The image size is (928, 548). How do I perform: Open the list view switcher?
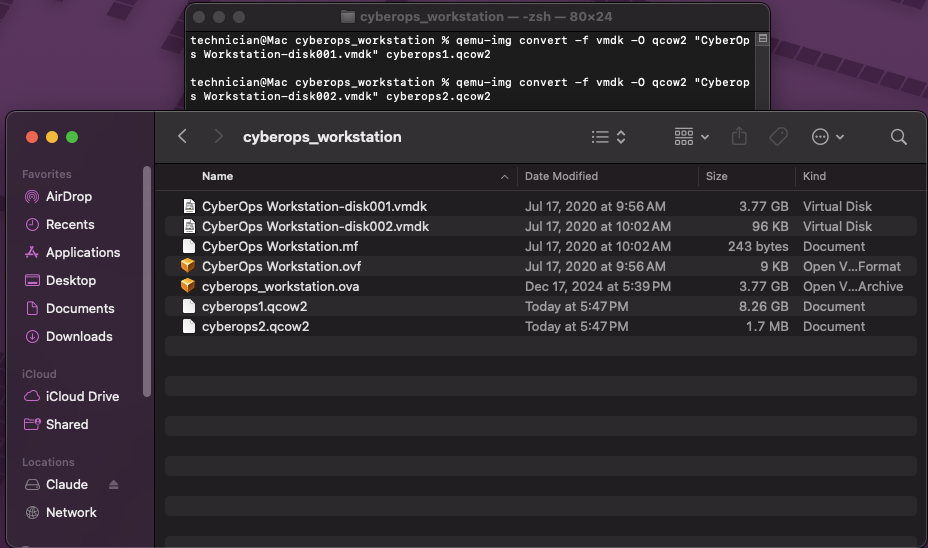[608, 137]
